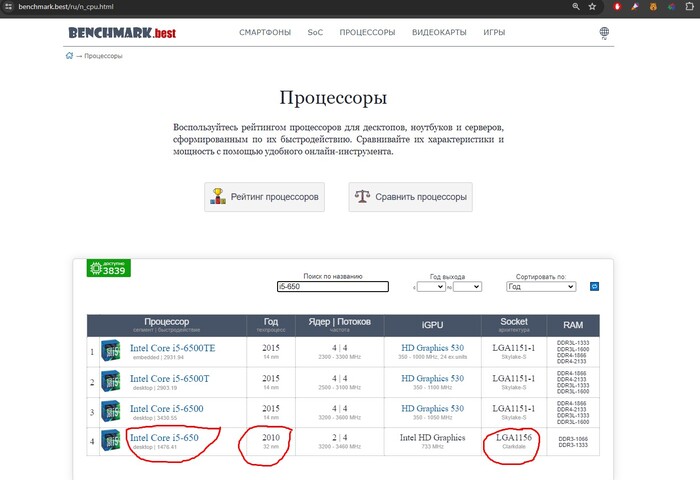The width and height of the screenshot is (700, 480).
Task: Open the ПРОЦЕССОРЫ menu item
Action: [367, 32]
